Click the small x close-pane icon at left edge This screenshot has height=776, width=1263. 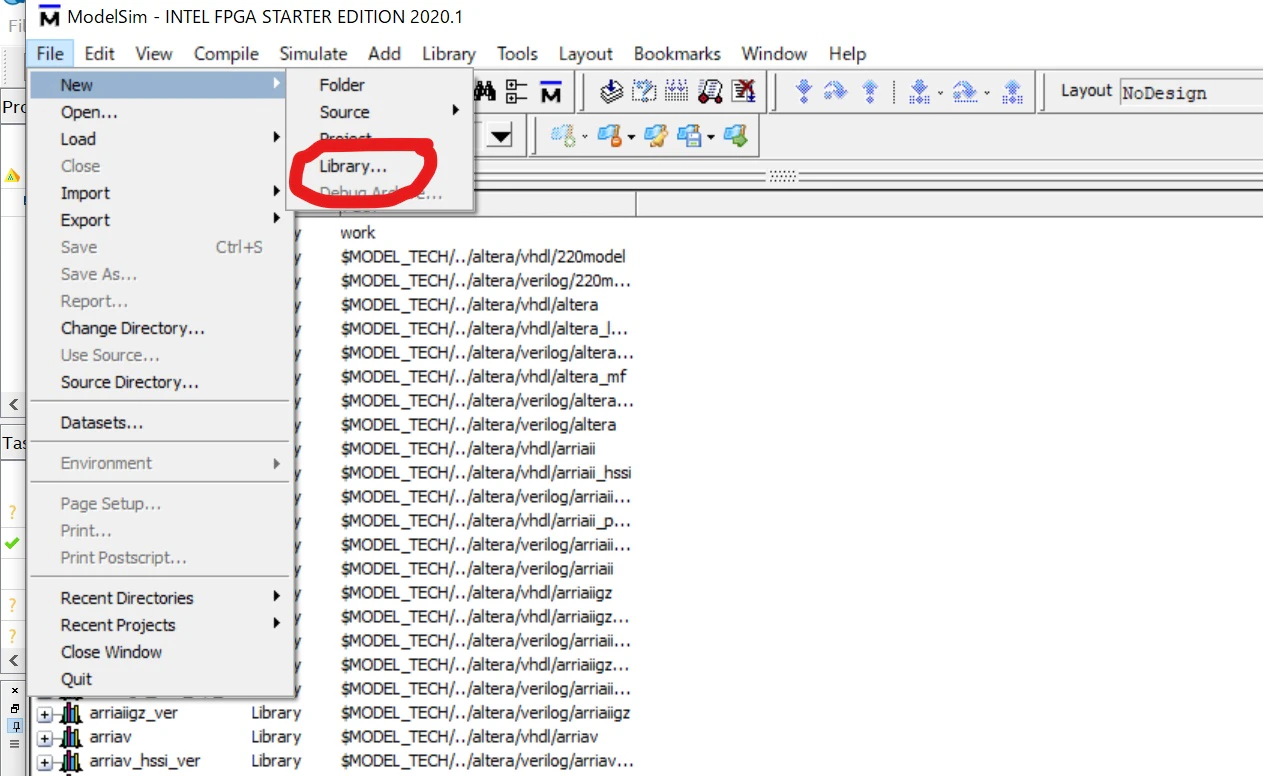(x=14, y=691)
